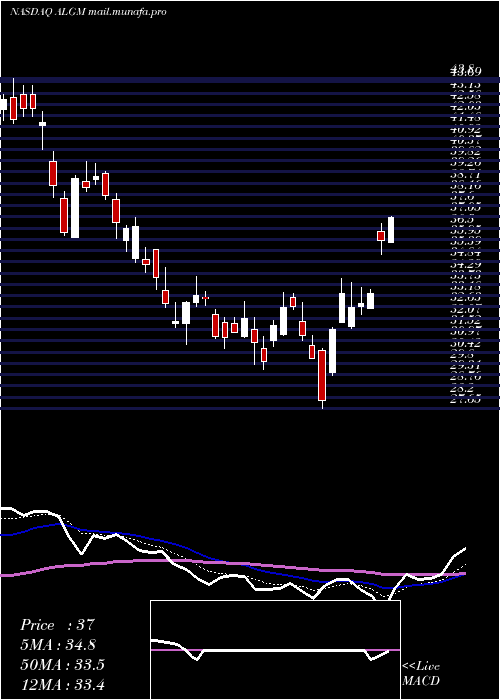Click the 30.42 price axis label
The height and width of the screenshot is (700, 500).
coord(466,344)
